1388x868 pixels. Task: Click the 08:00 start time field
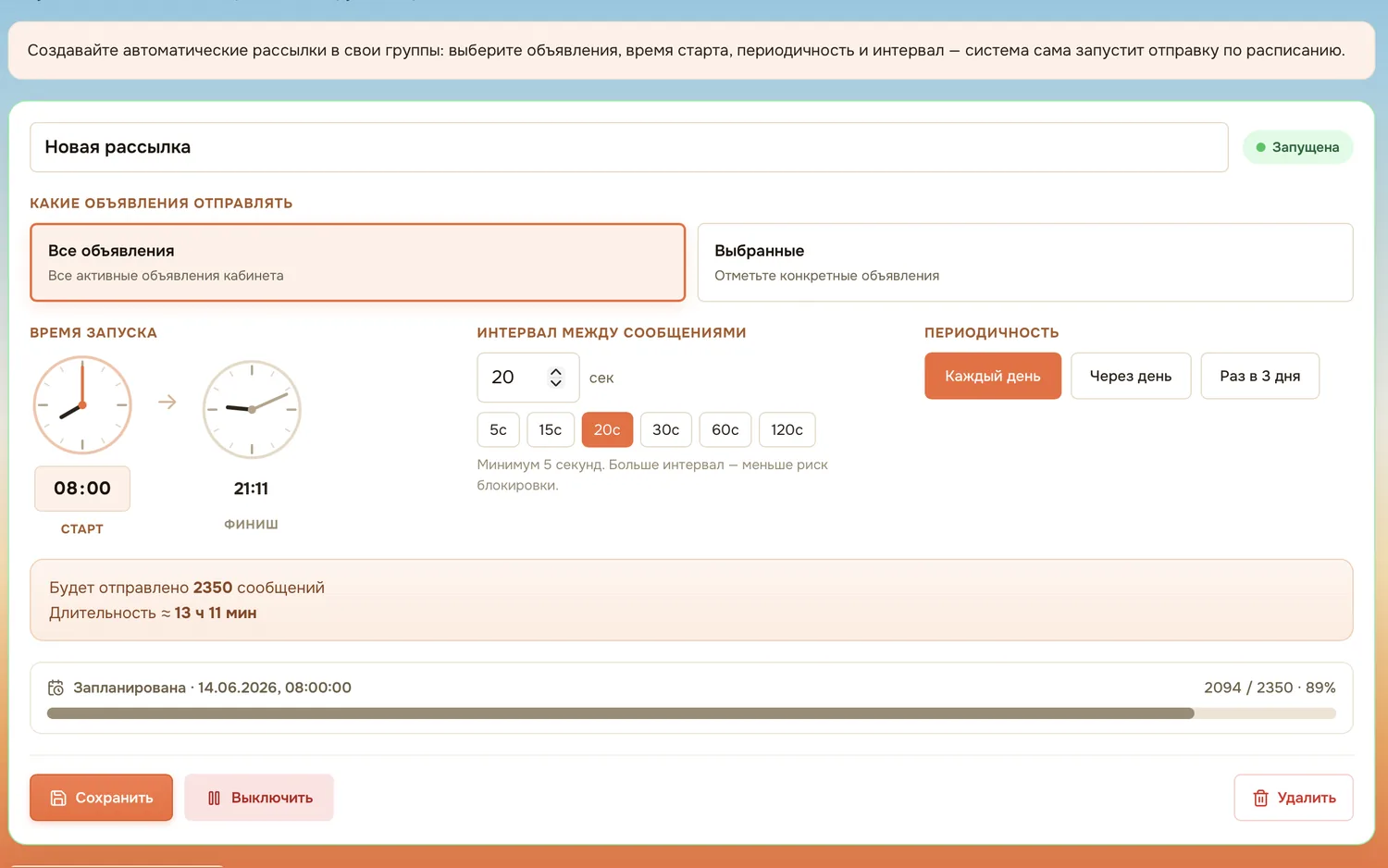[x=82, y=489]
